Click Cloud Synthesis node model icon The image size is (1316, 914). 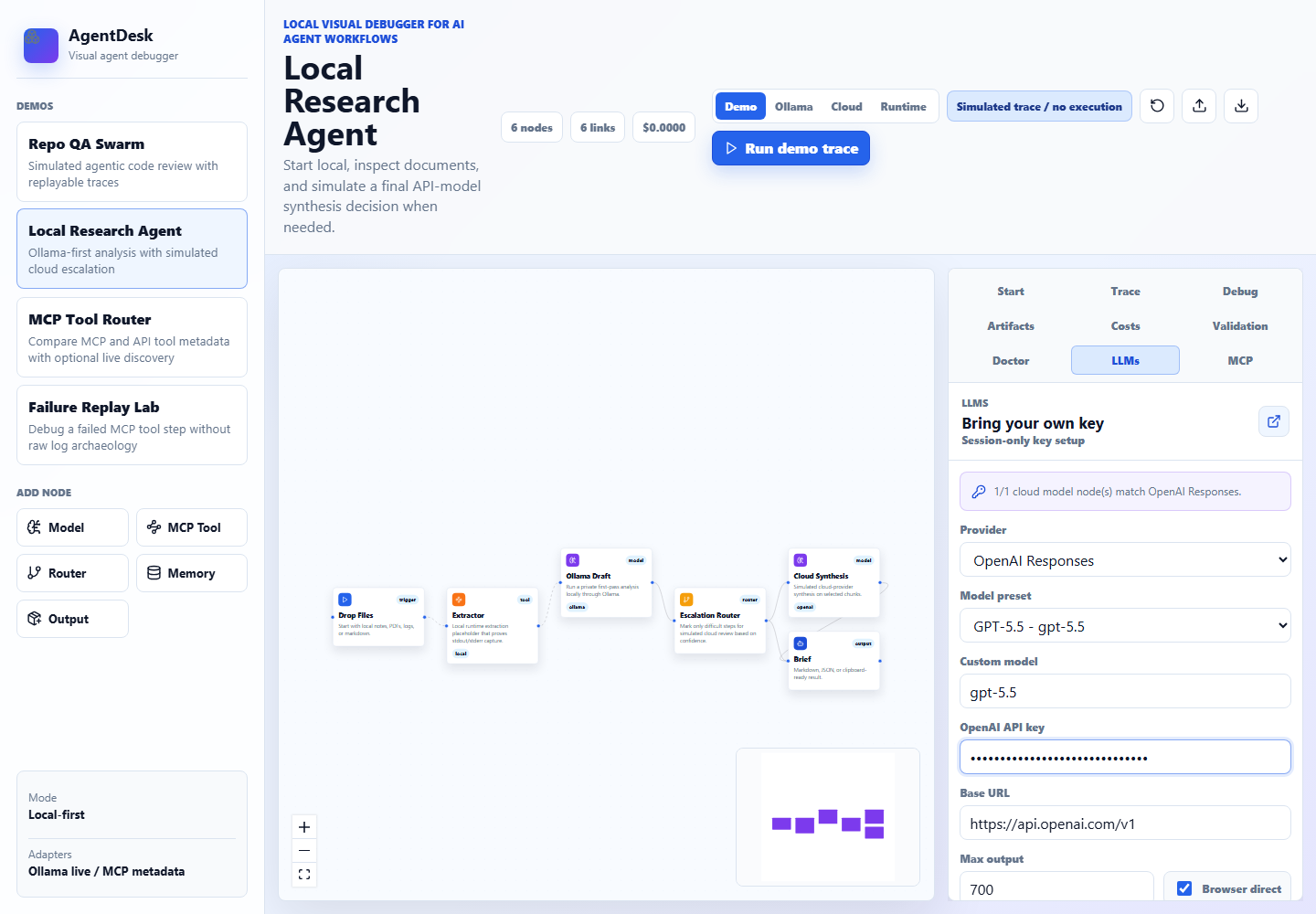[801, 560]
